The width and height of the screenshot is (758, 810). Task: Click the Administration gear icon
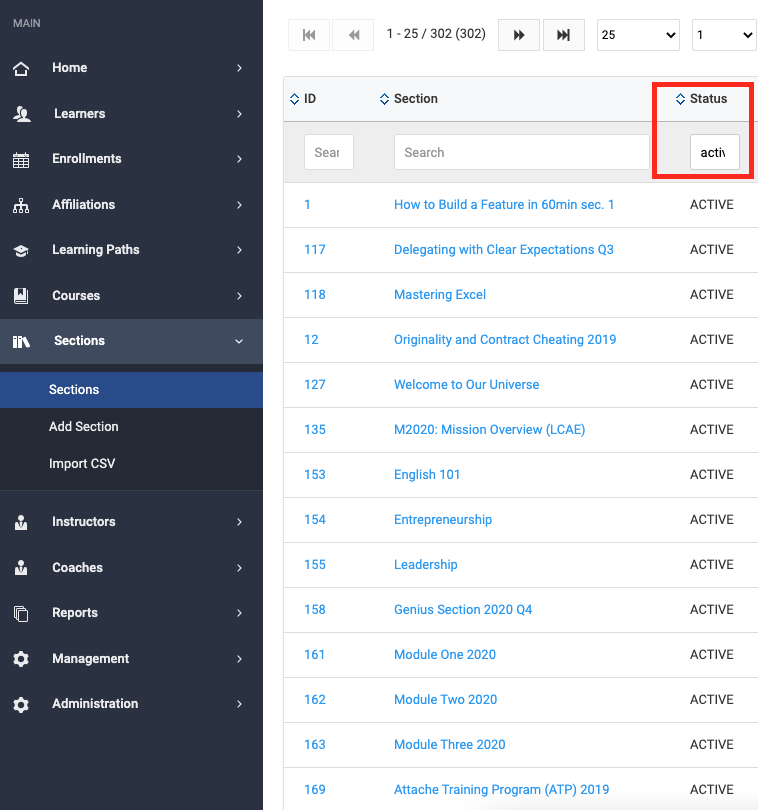click(x=21, y=704)
